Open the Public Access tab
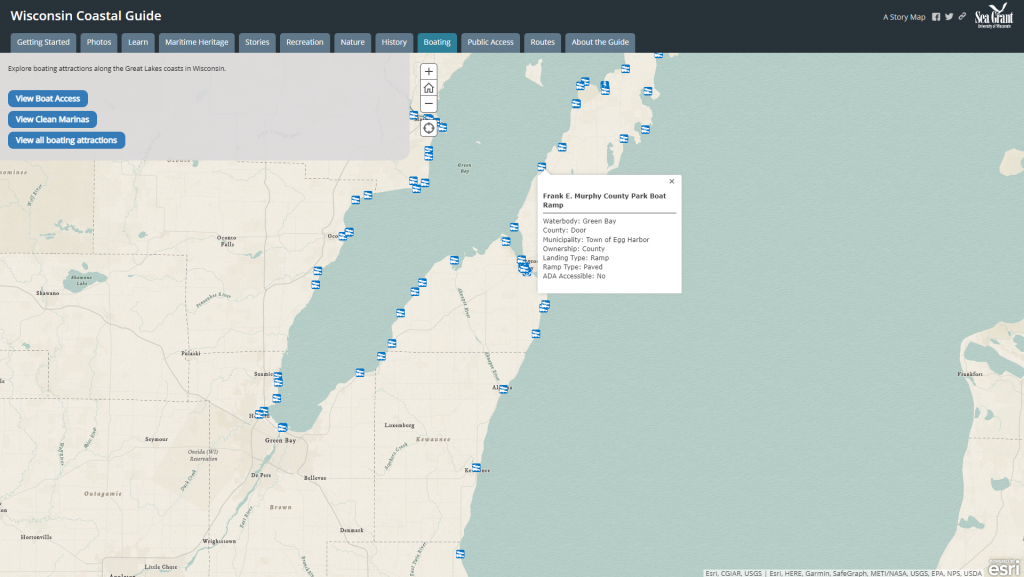1024x577 pixels. (490, 42)
